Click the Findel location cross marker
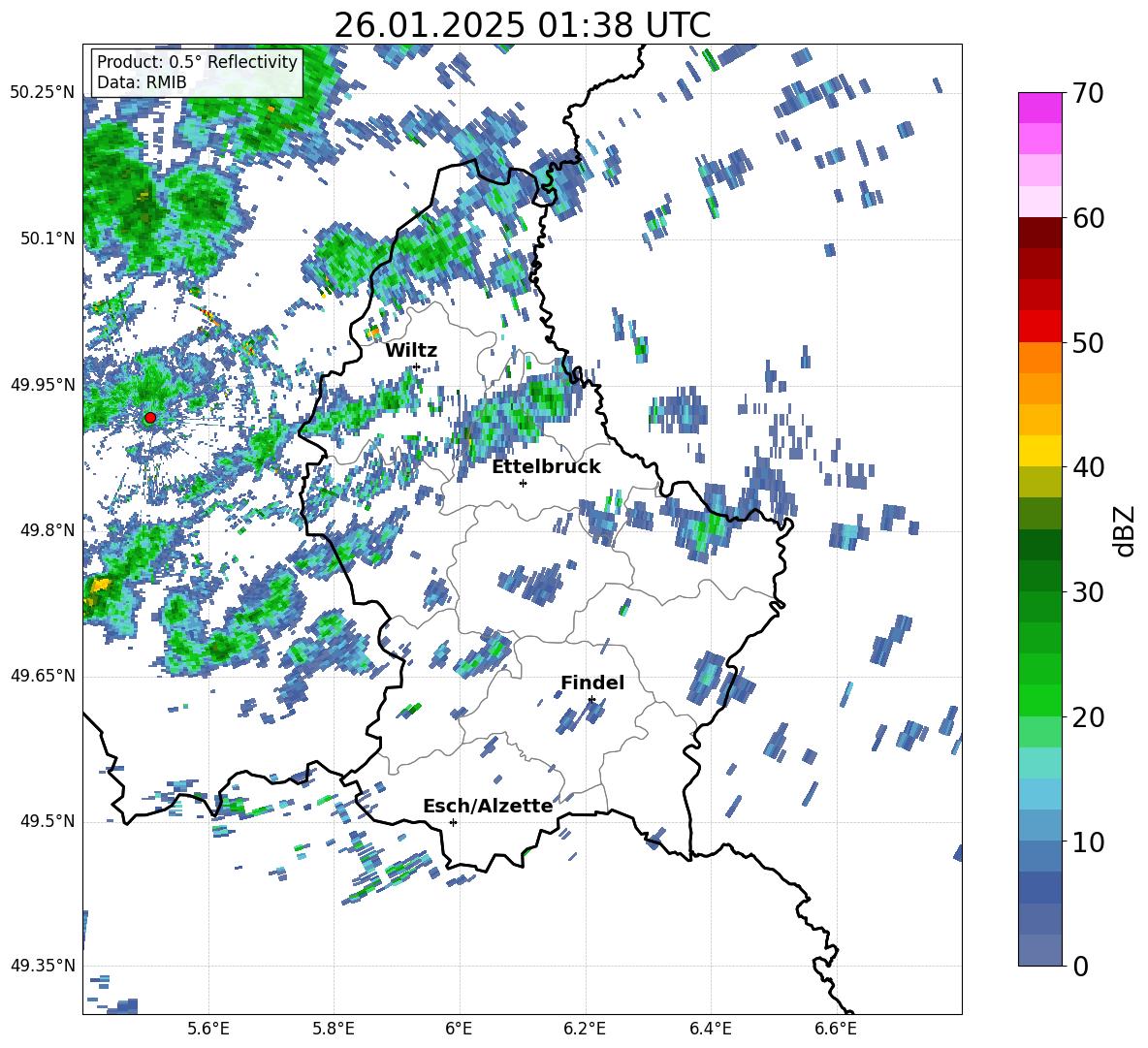 591,700
